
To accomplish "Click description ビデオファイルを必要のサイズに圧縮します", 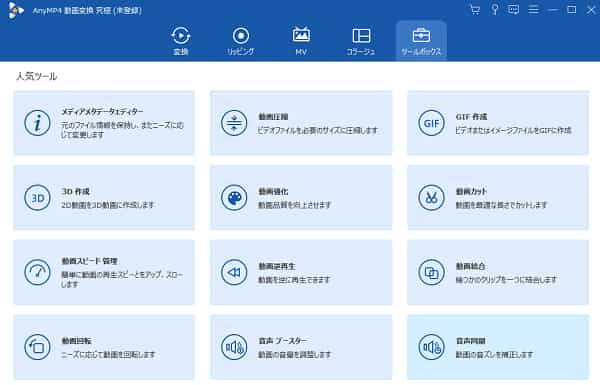I will 318,131.
